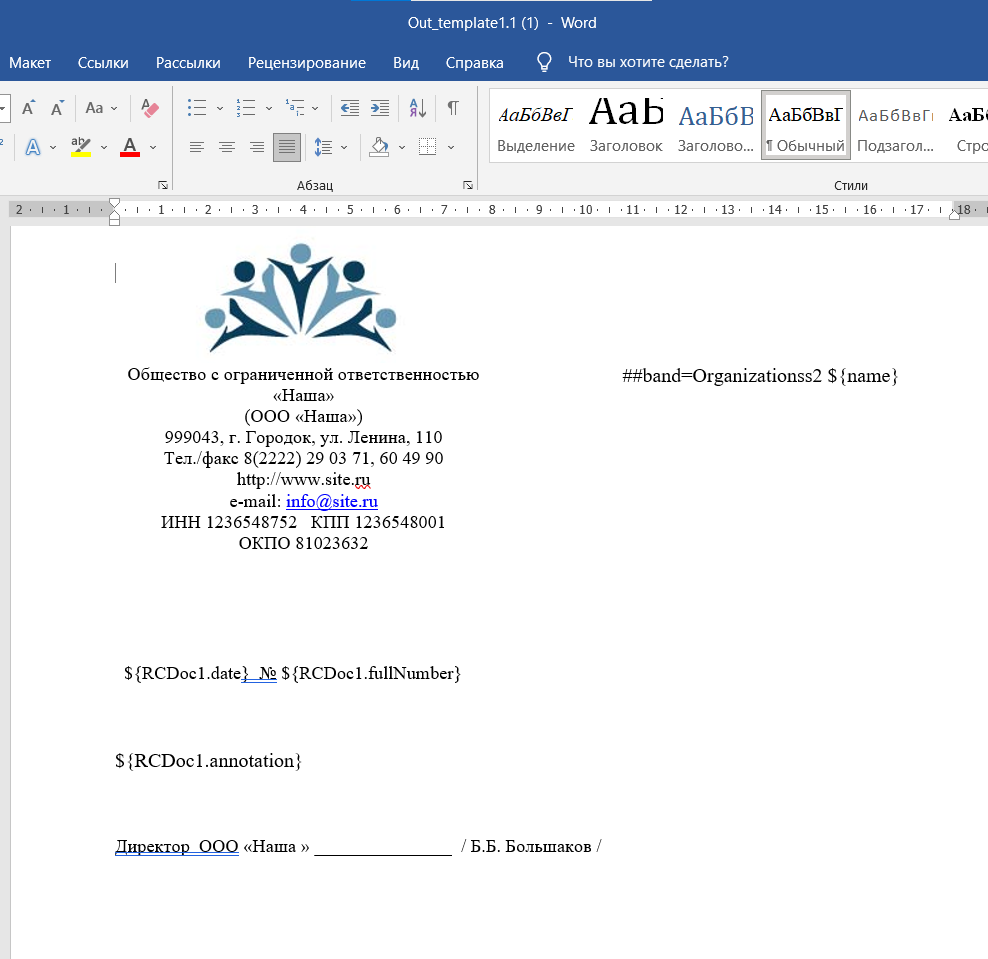The width and height of the screenshot is (988, 959).
Task: Open the Рецензирование ribbon tab
Action: (306, 62)
